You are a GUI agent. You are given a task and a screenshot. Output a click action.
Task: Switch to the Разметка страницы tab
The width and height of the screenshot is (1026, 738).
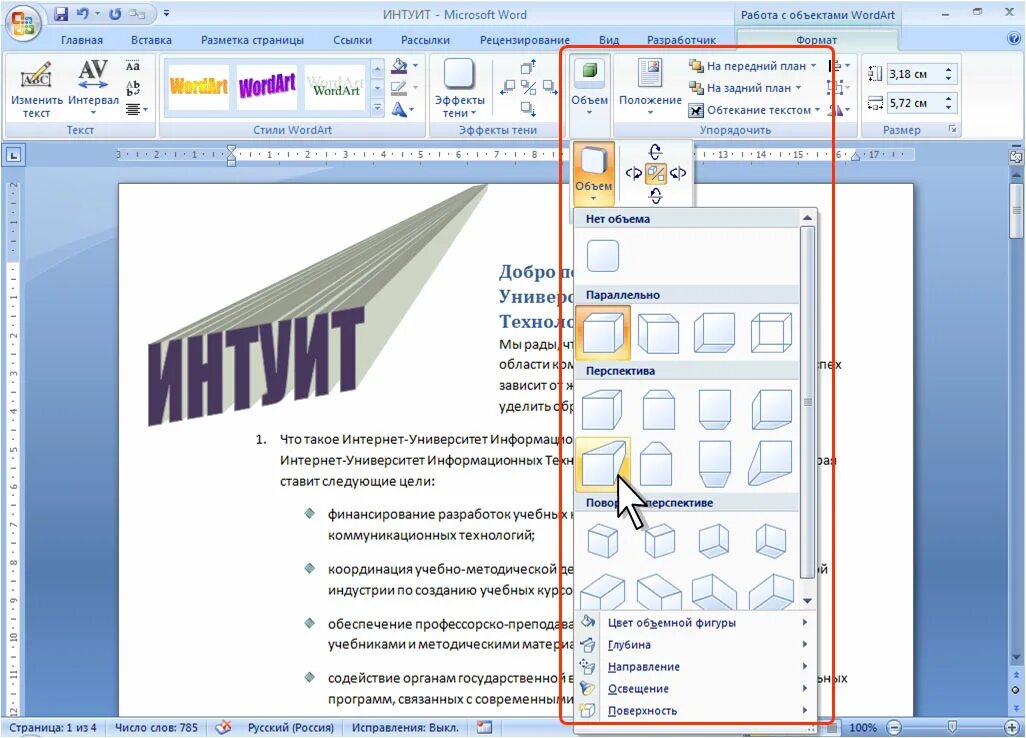click(x=252, y=40)
